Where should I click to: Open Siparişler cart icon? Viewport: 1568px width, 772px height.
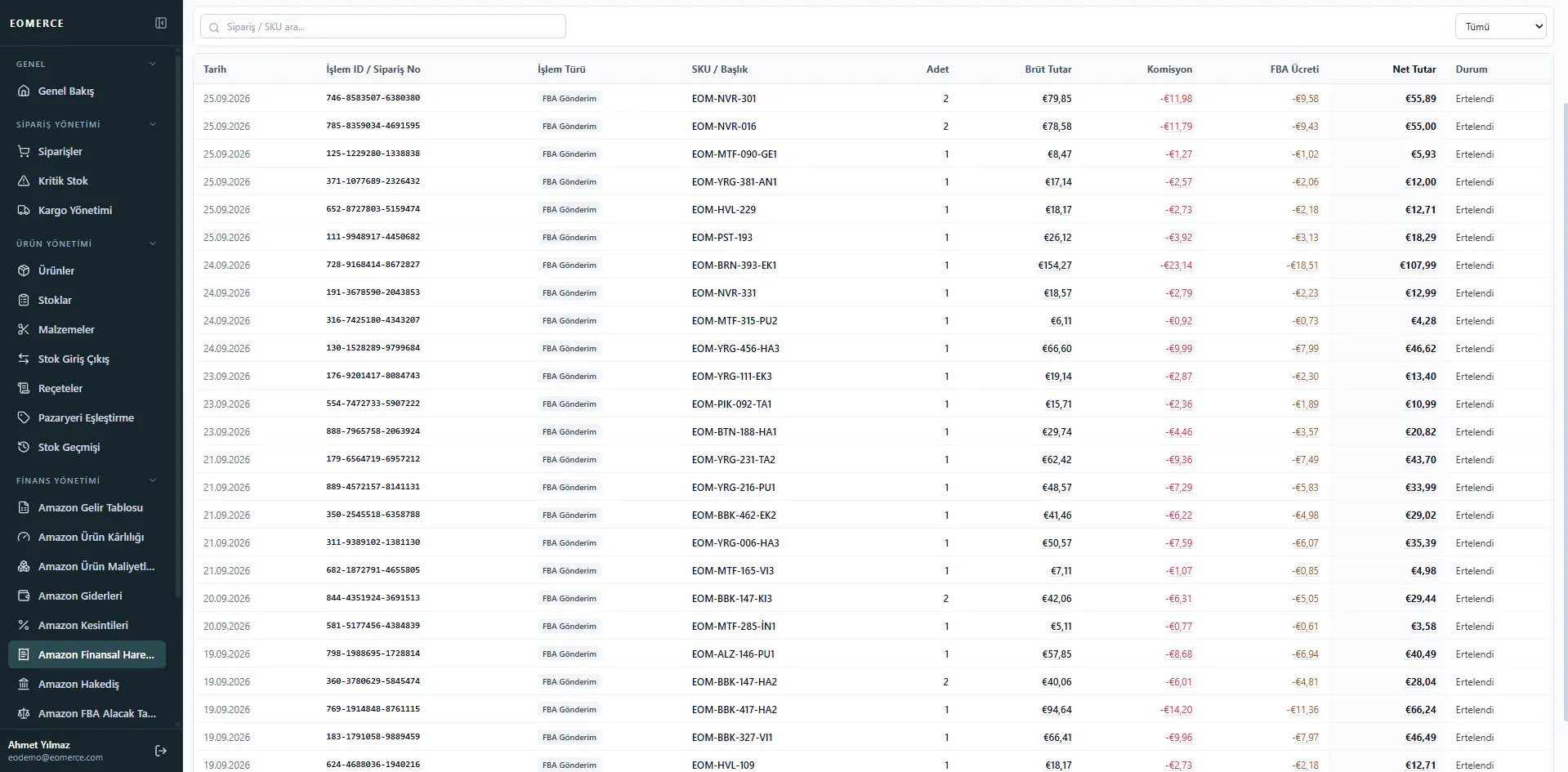(x=24, y=151)
